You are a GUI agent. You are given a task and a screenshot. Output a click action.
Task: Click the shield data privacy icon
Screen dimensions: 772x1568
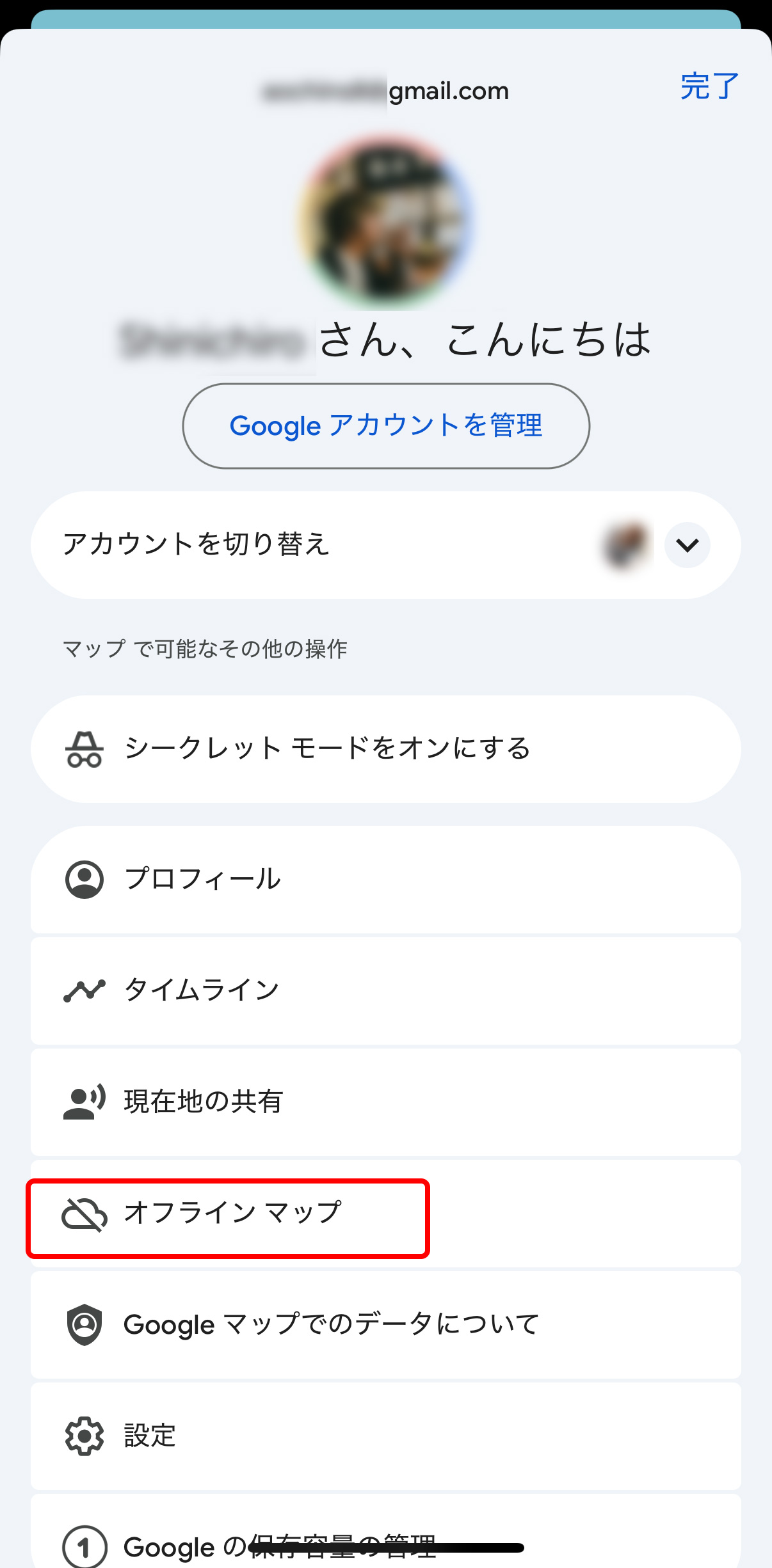(x=84, y=1324)
